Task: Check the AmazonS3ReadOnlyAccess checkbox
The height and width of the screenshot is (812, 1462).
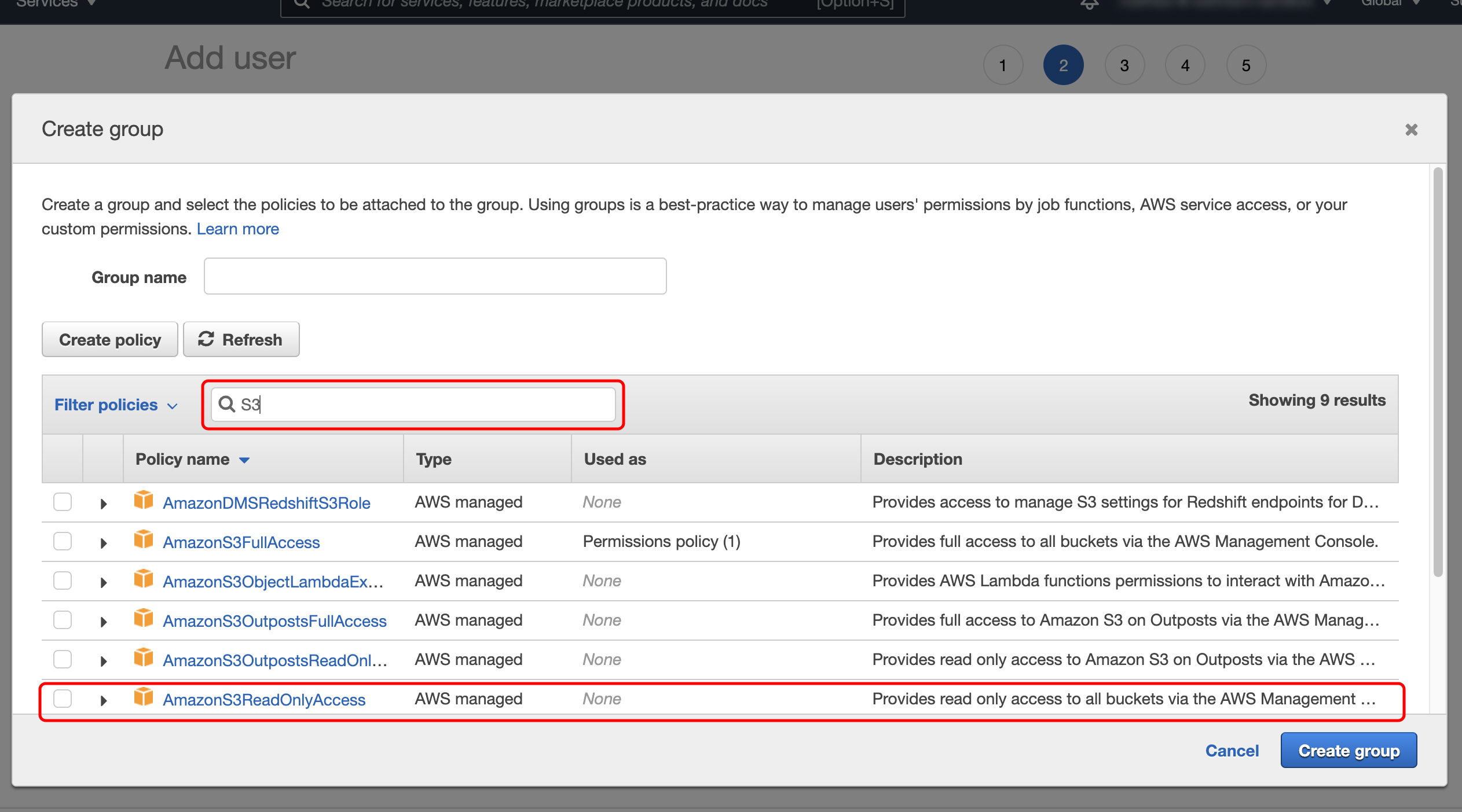Action: click(x=63, y=699)
